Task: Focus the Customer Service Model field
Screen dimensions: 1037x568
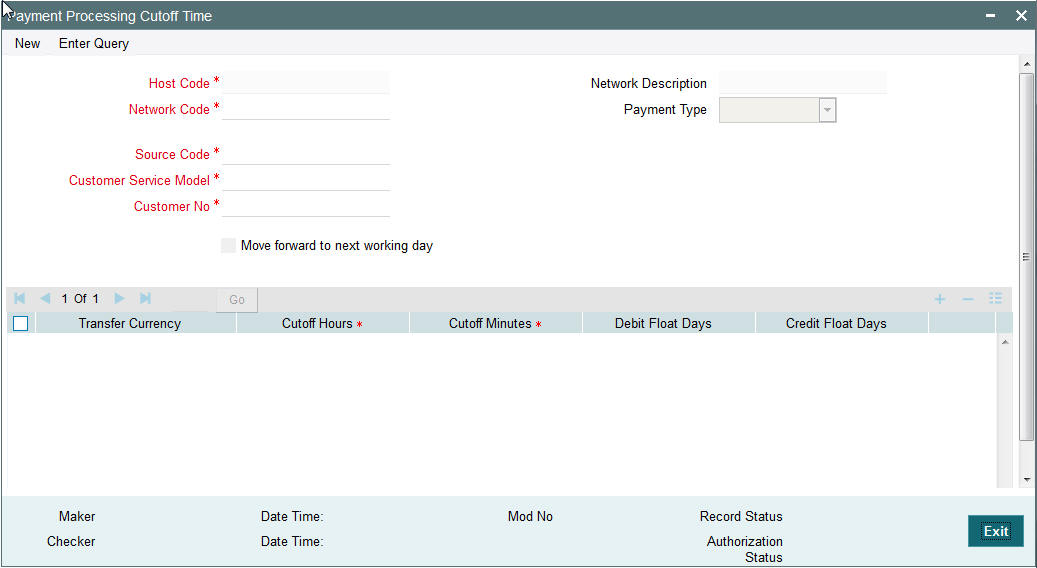Action: [306, 180]
